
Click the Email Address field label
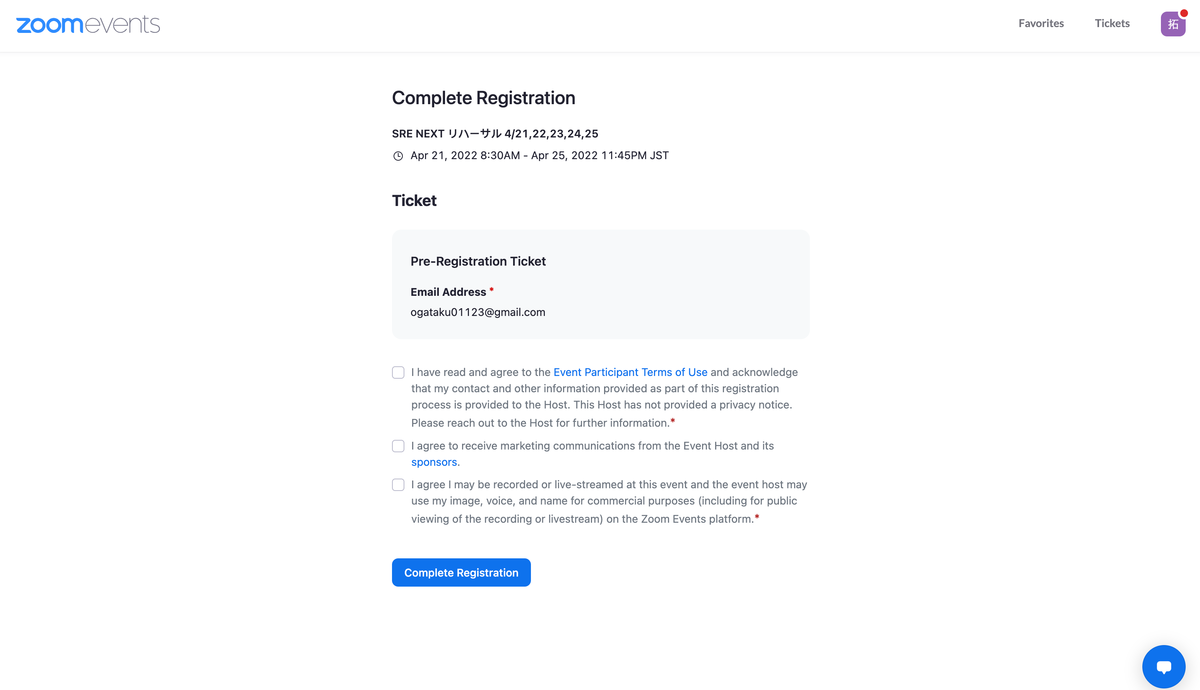(x=448, y=292)
